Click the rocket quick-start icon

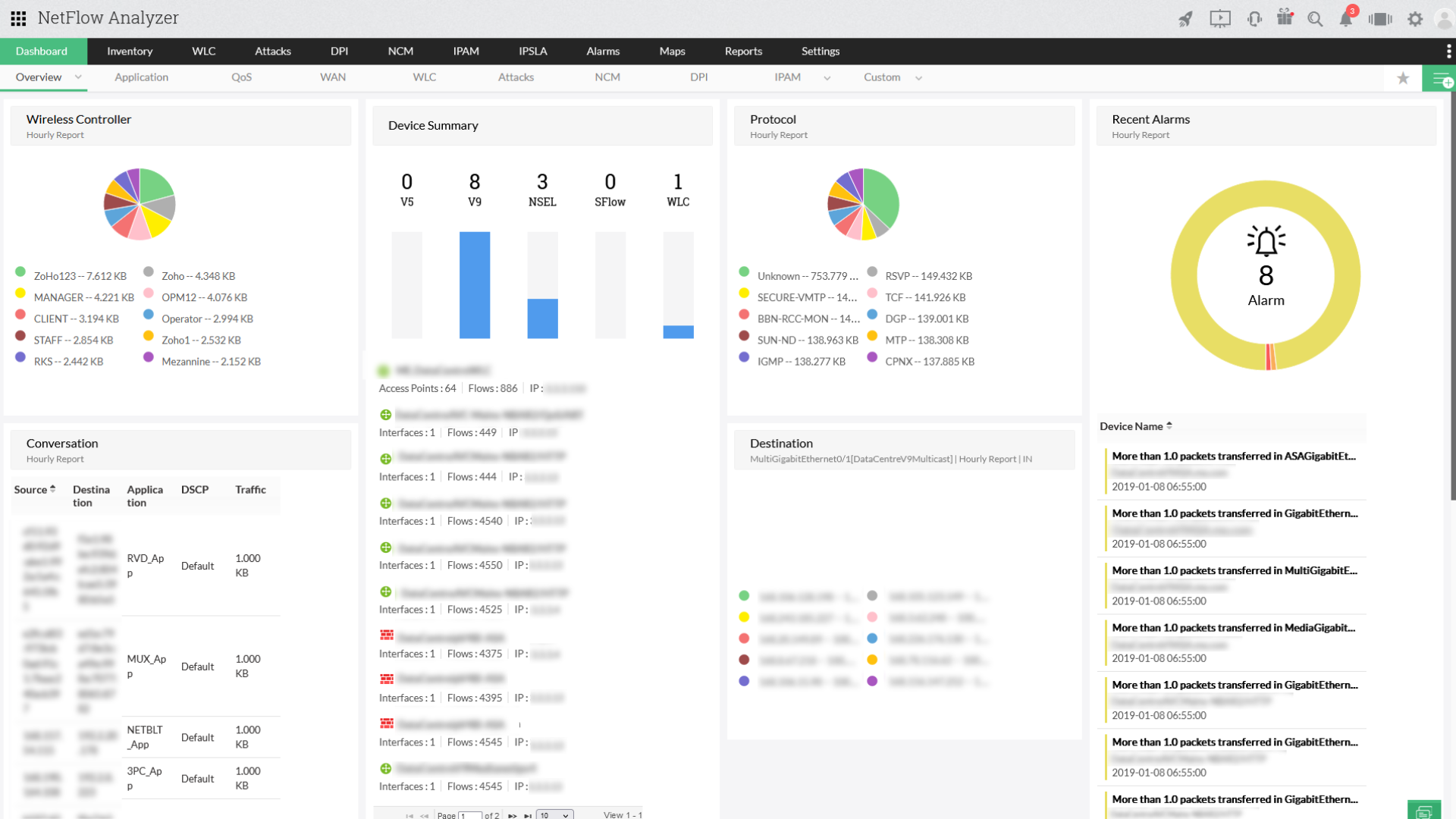pyautogui.click(x=1185, y=19)
